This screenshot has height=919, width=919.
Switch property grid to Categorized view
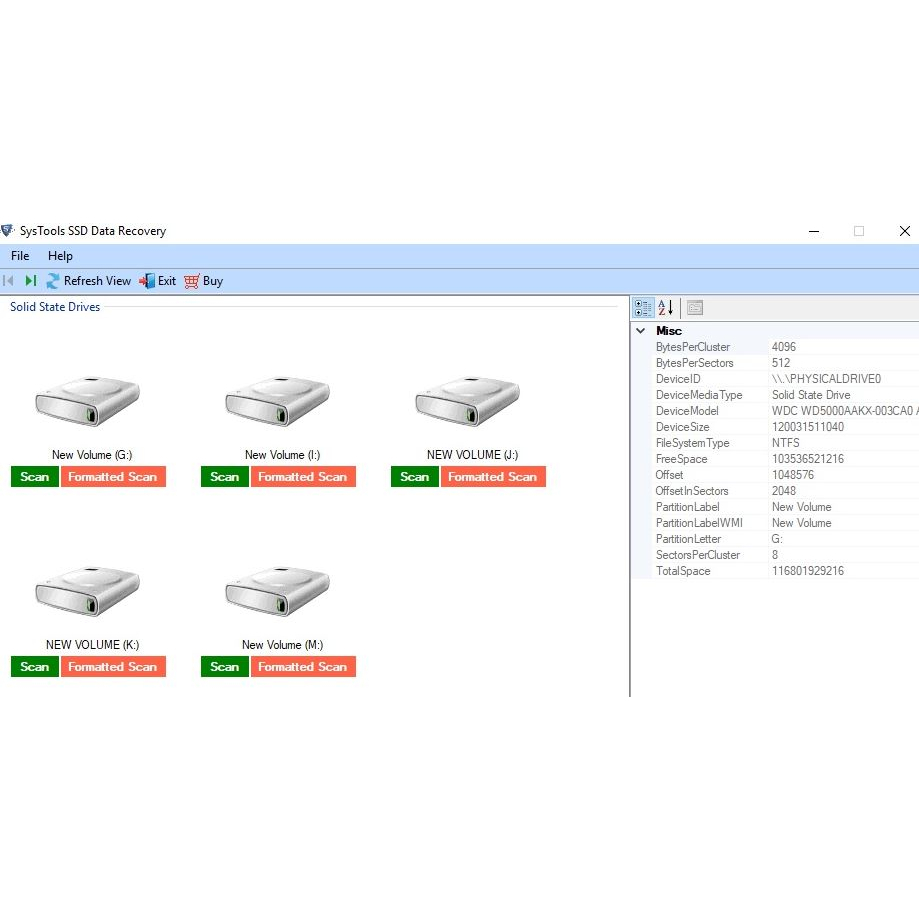pyautogui.click(x=643, y=308)
